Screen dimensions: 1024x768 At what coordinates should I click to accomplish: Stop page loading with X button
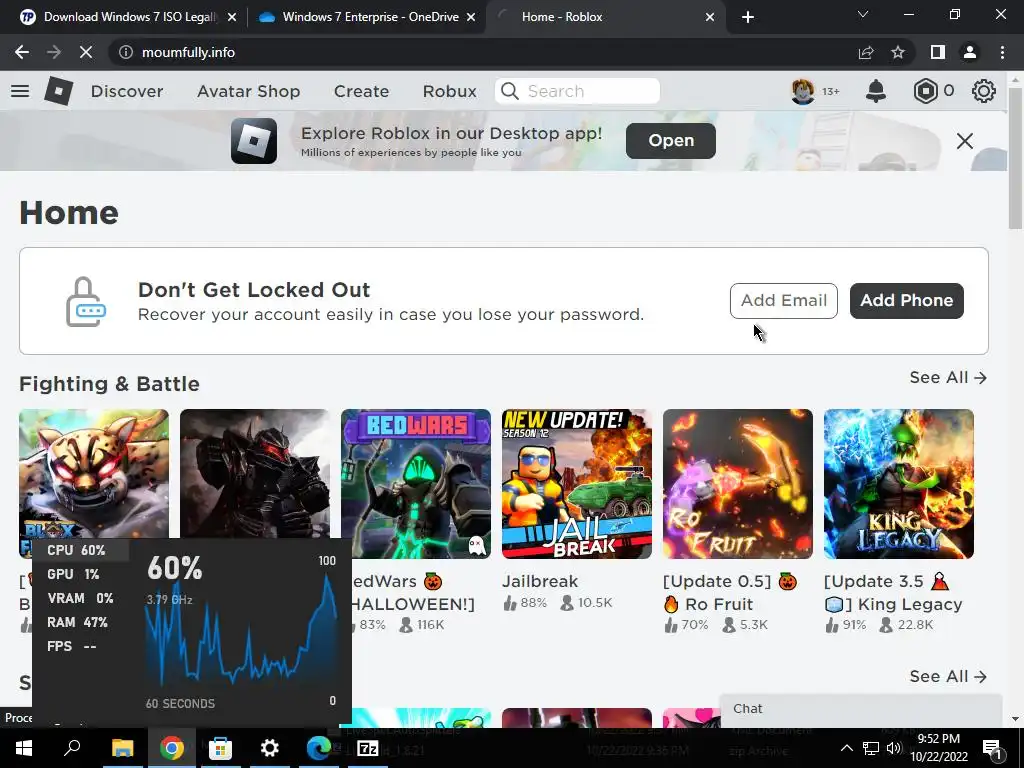(x=86, y=52)
